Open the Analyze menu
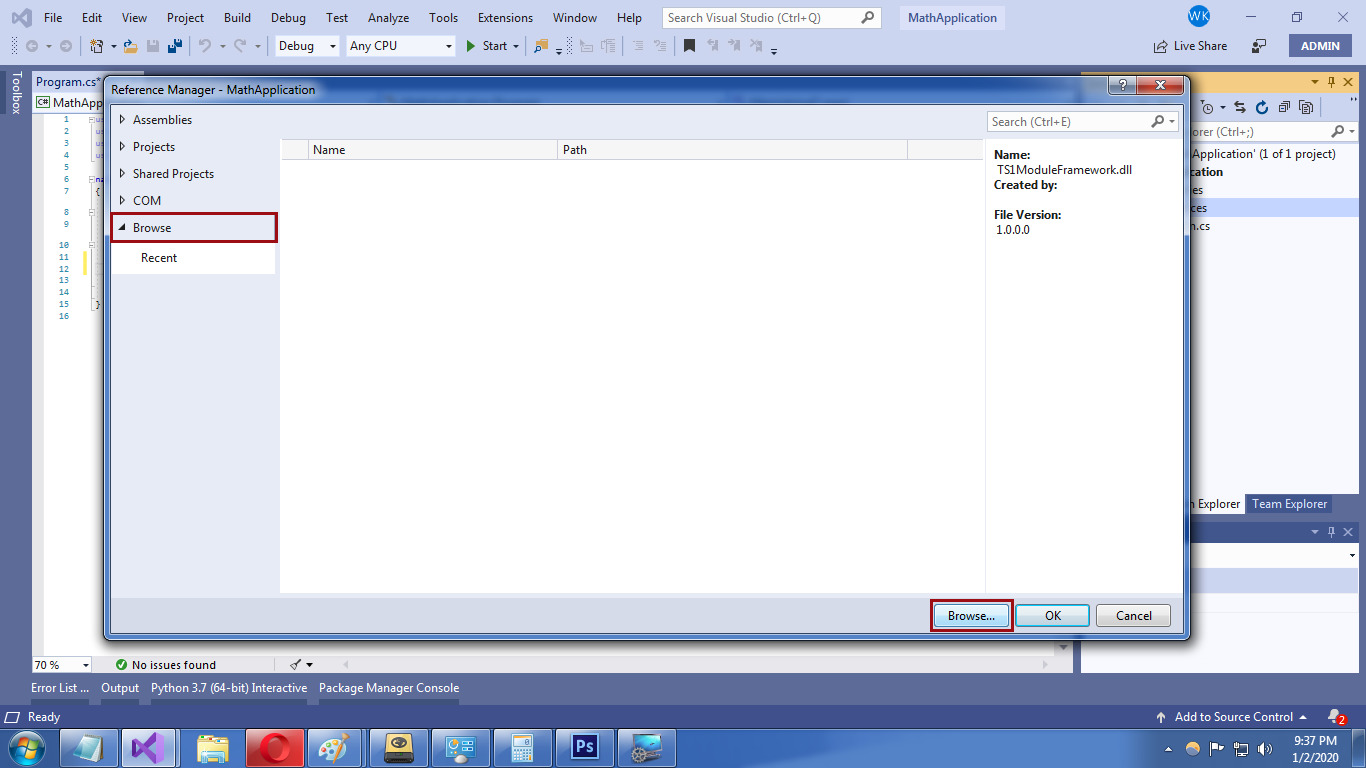1366x768 pixels. click(388, 18)
